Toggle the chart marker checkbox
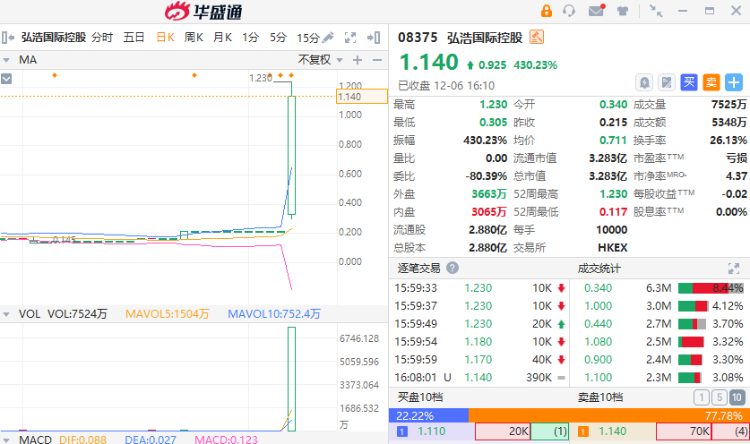Image resolution: width=750 pixels, height=444 pixels. click(6, 79)
